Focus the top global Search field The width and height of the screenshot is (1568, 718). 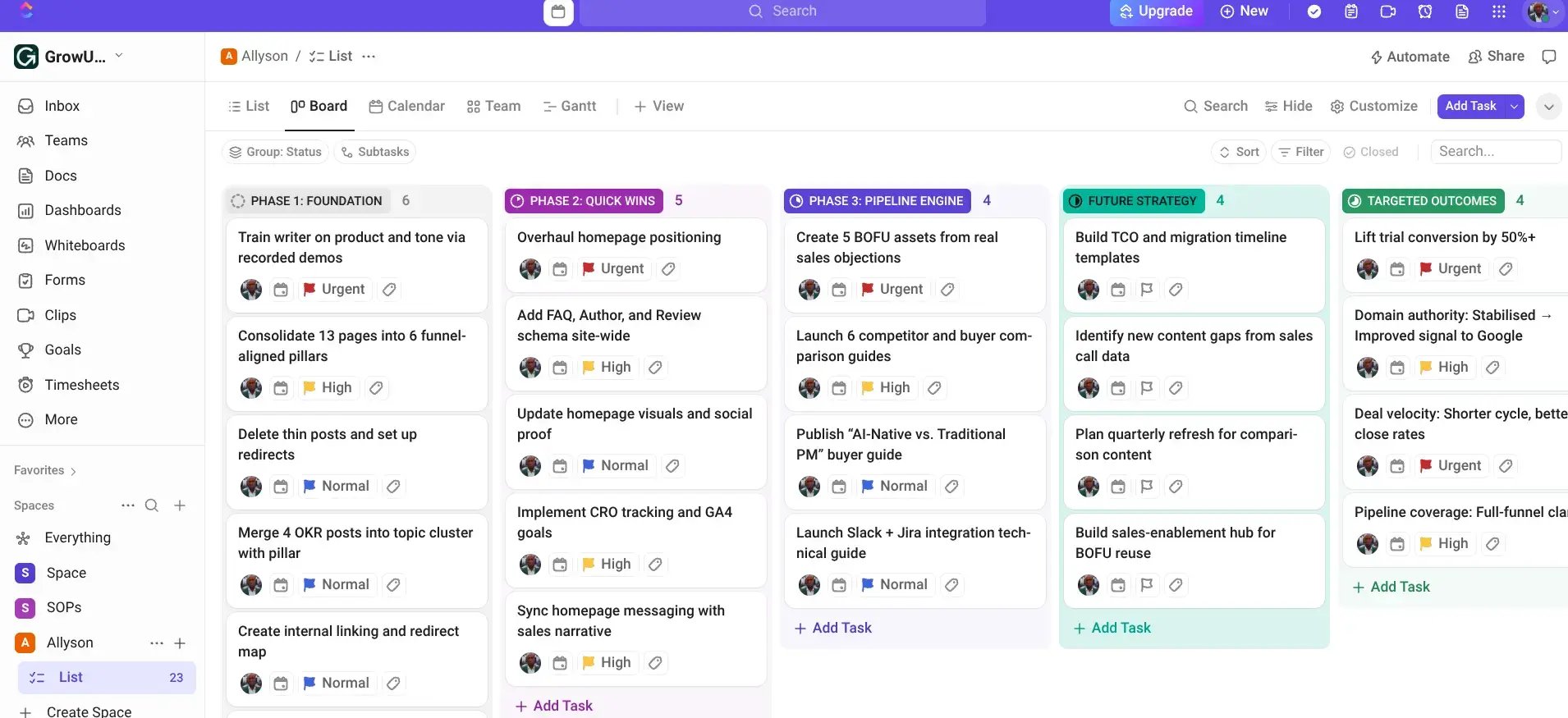pos(782,11)
